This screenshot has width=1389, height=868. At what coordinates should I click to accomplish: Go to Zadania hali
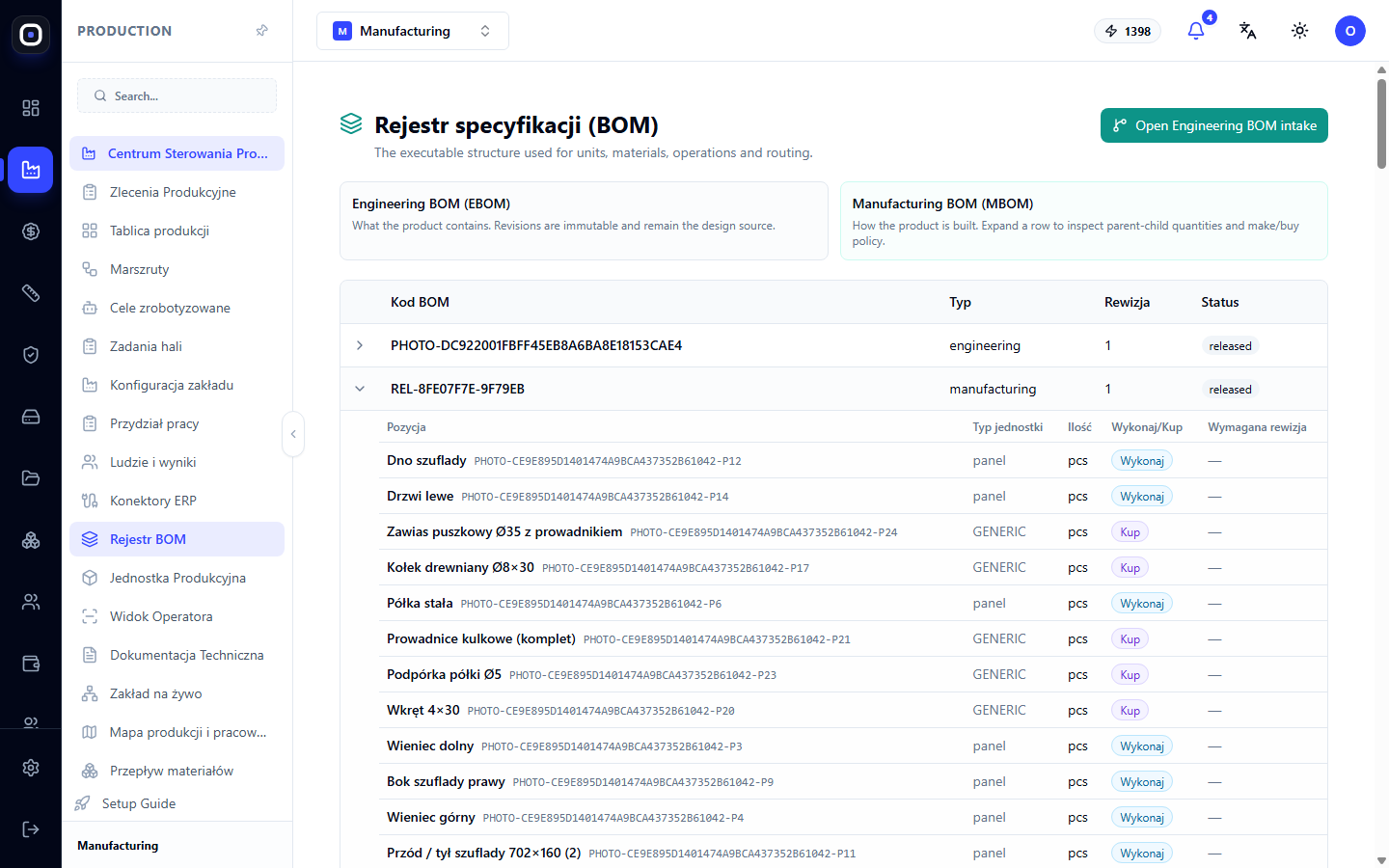[177, 346]
